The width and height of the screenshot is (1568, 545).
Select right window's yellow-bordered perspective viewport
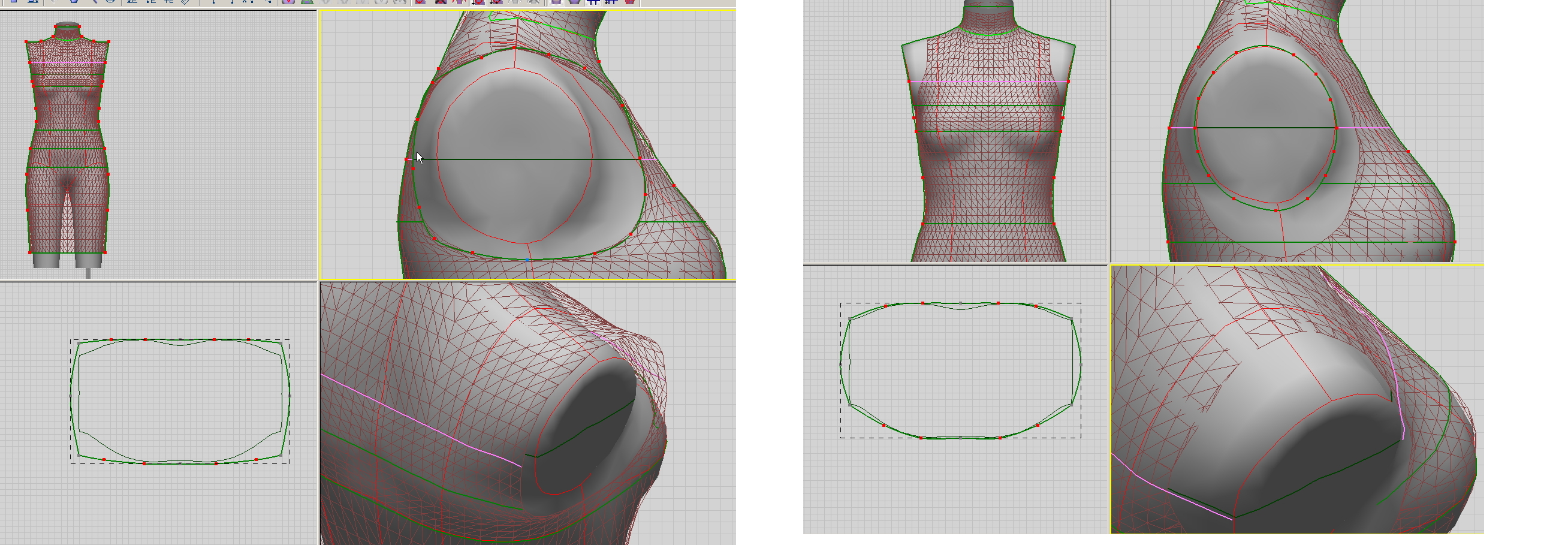coord(1297,399)
